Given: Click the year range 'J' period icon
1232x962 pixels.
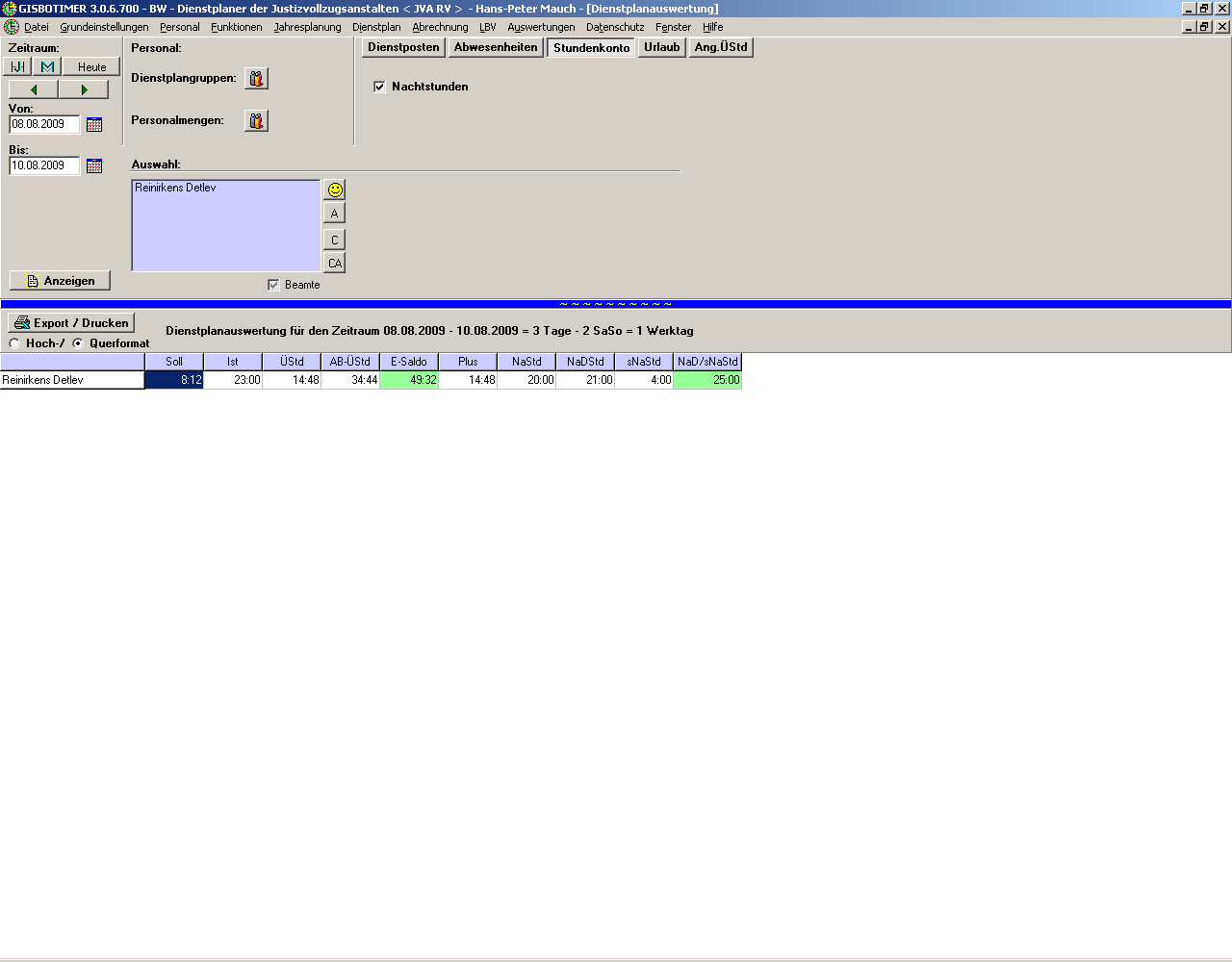Looking at the screenshot, I should pos(17,66).
